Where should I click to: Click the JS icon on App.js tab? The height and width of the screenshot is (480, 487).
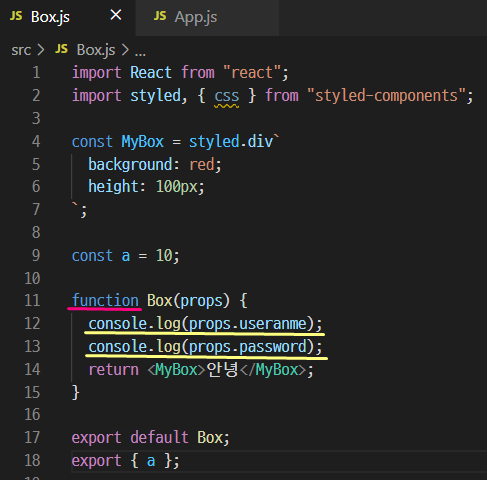point(160,16)
